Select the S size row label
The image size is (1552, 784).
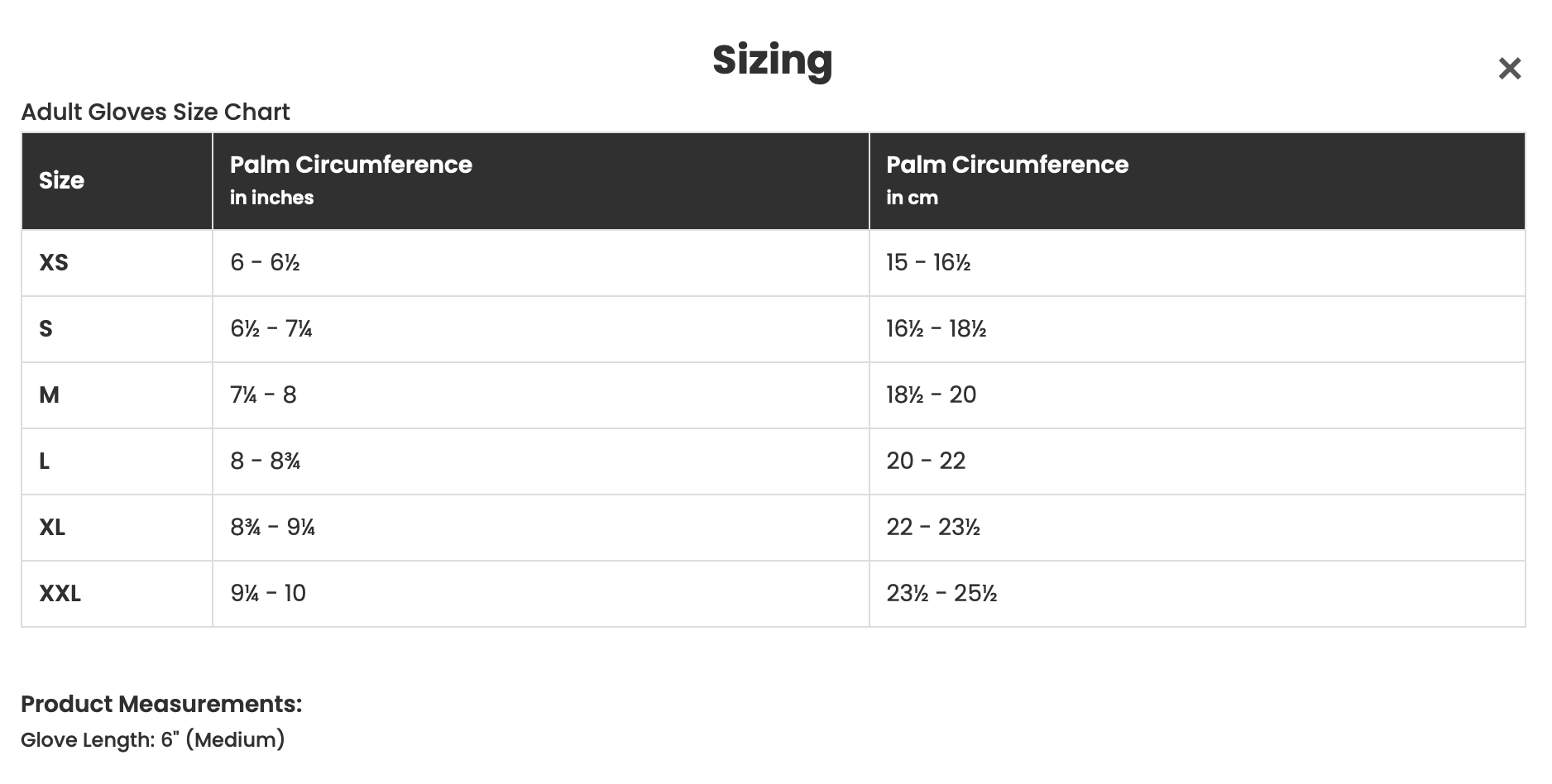(46, 328)
